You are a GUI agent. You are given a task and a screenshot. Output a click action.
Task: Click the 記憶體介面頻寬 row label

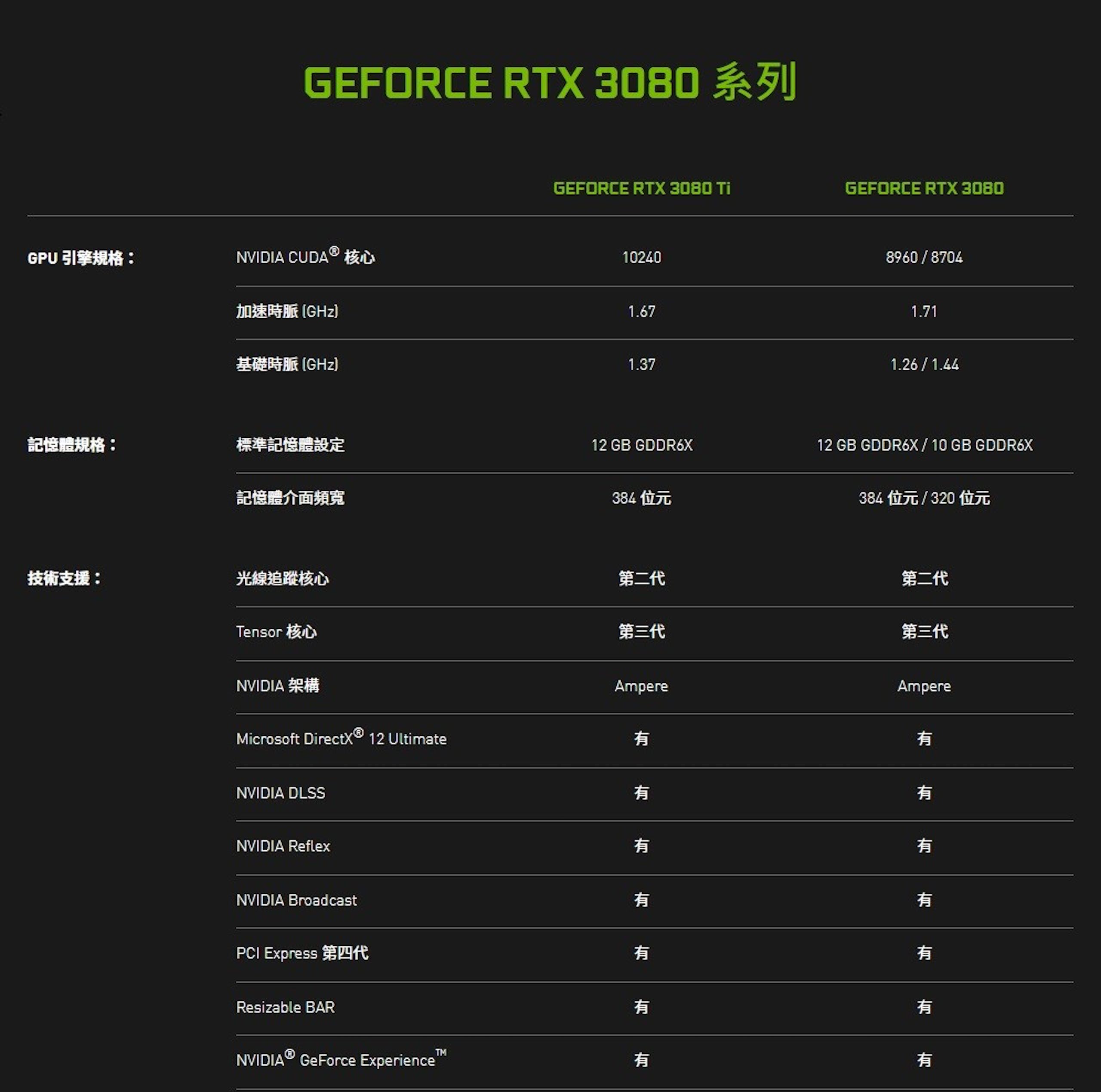(290, 498)
